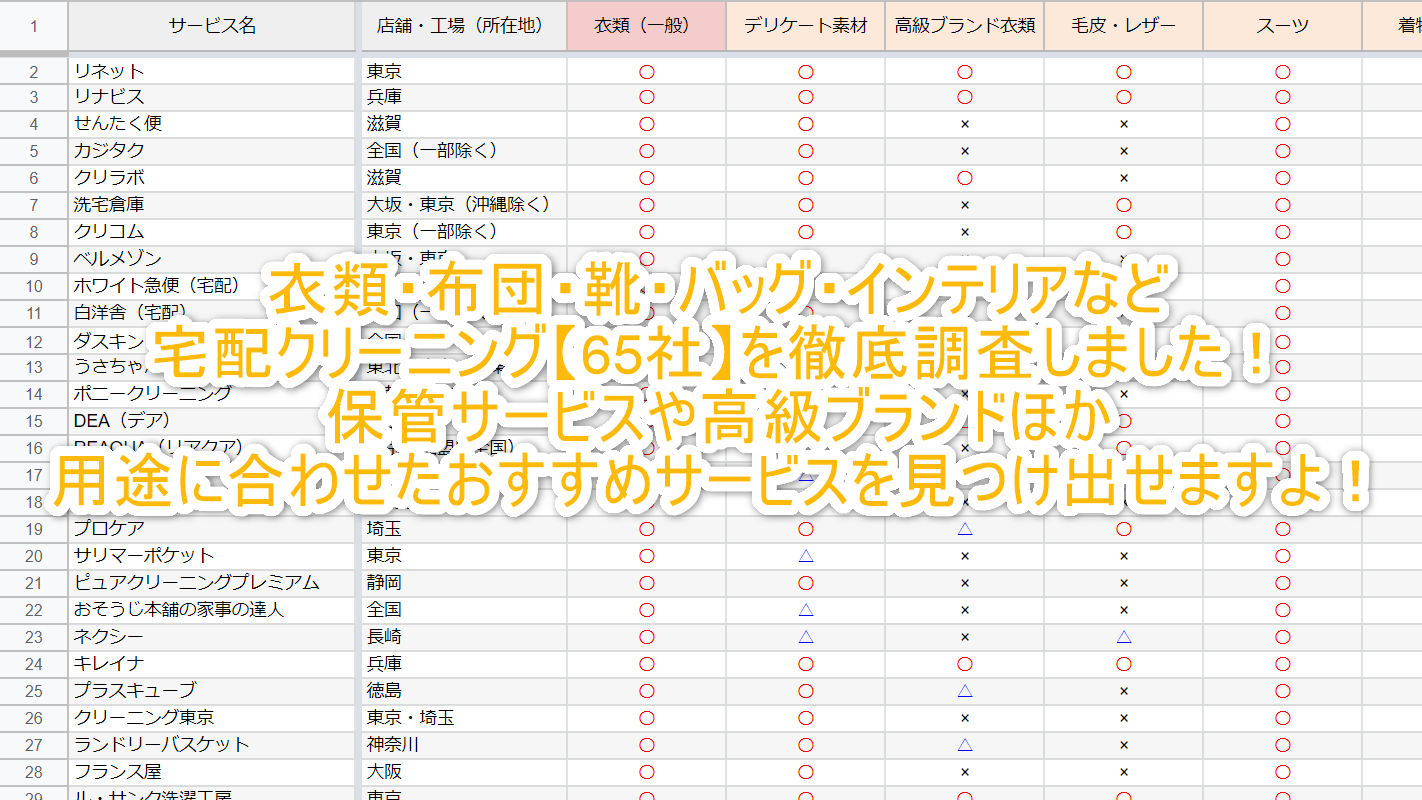The height and width of the screenshot is (800, 1422).
Task: Click the サリマーポケット cell
Action: [213, 556]
